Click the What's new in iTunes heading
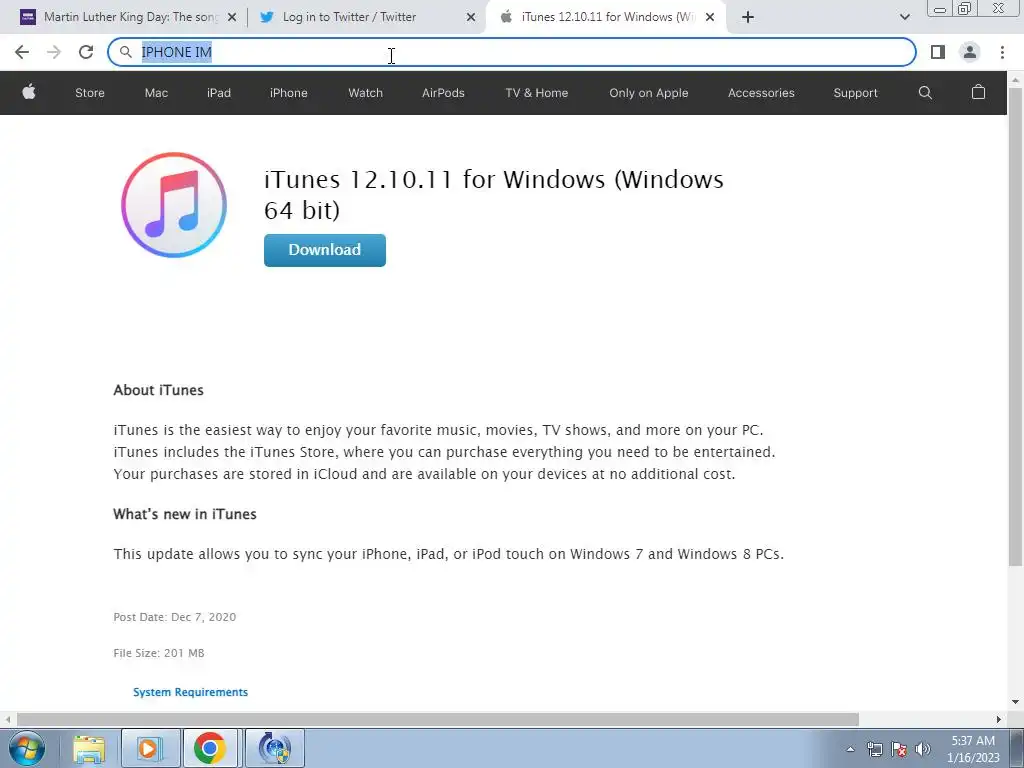 click(185, 514)
